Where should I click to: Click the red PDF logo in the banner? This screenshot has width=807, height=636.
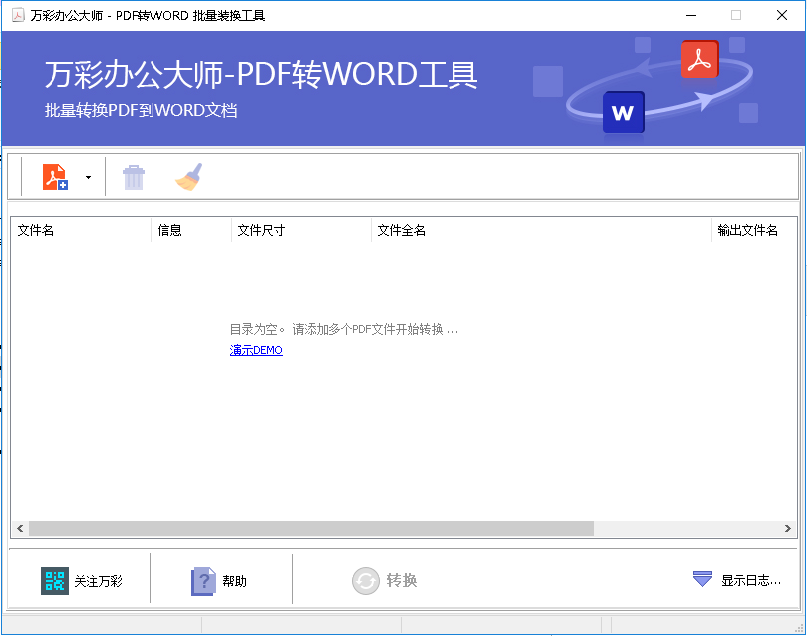(x=700, y=59)
